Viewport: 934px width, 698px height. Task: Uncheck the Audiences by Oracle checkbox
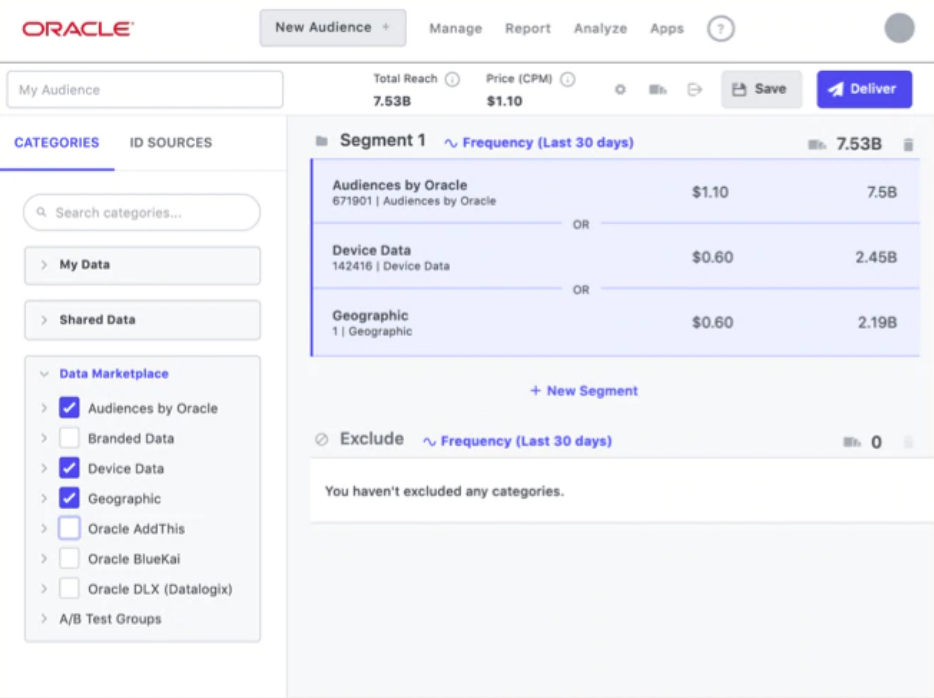pos(69,408)
